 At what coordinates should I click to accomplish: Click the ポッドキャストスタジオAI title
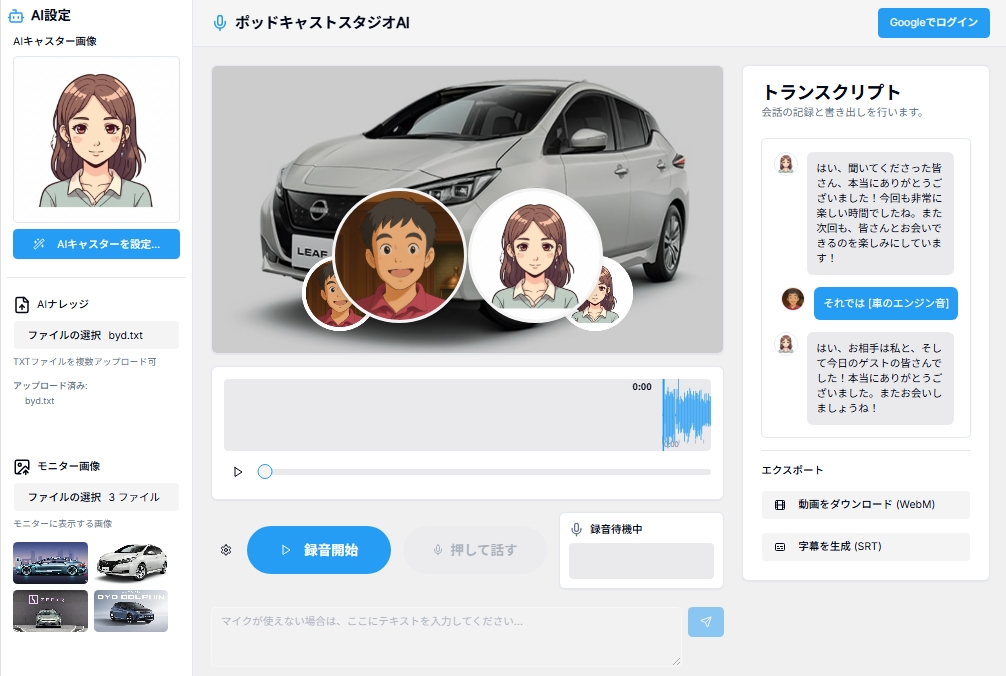pos(322,22)
